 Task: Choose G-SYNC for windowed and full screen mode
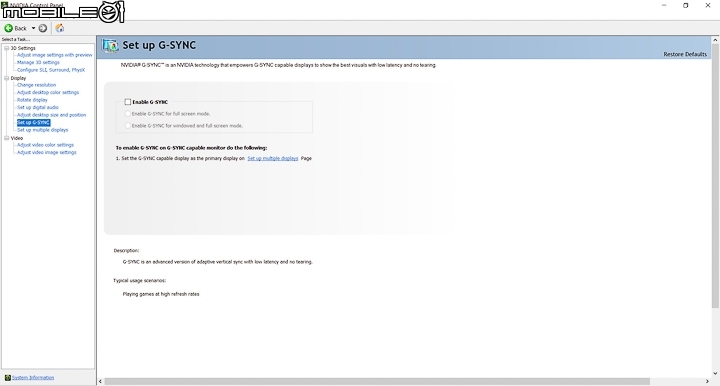(x=128, y=126)
